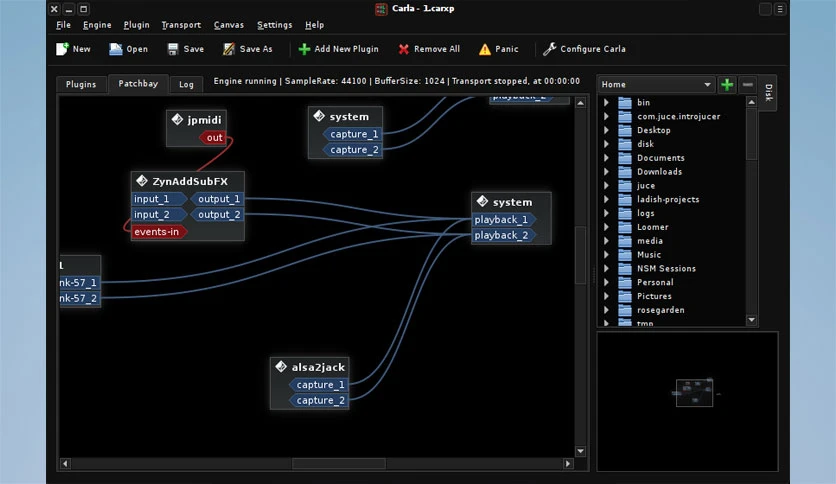Click the Save As pencil icon

[x=229, y=49]
